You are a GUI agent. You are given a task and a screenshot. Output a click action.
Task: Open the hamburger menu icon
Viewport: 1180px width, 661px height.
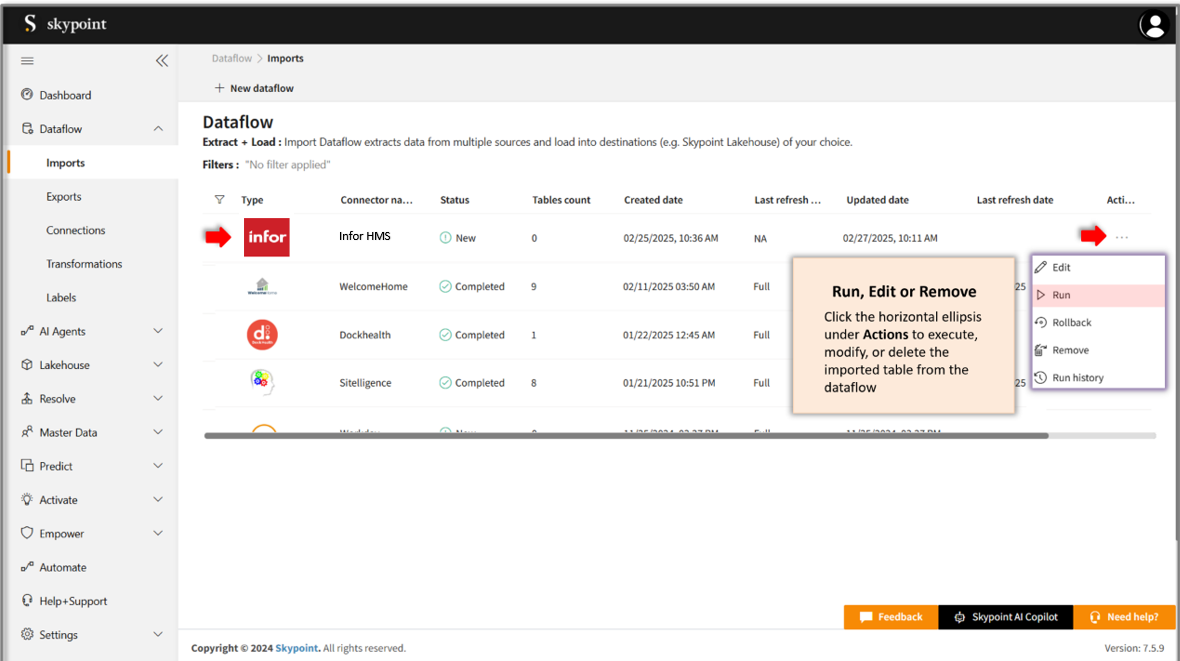tap(27, 61)
